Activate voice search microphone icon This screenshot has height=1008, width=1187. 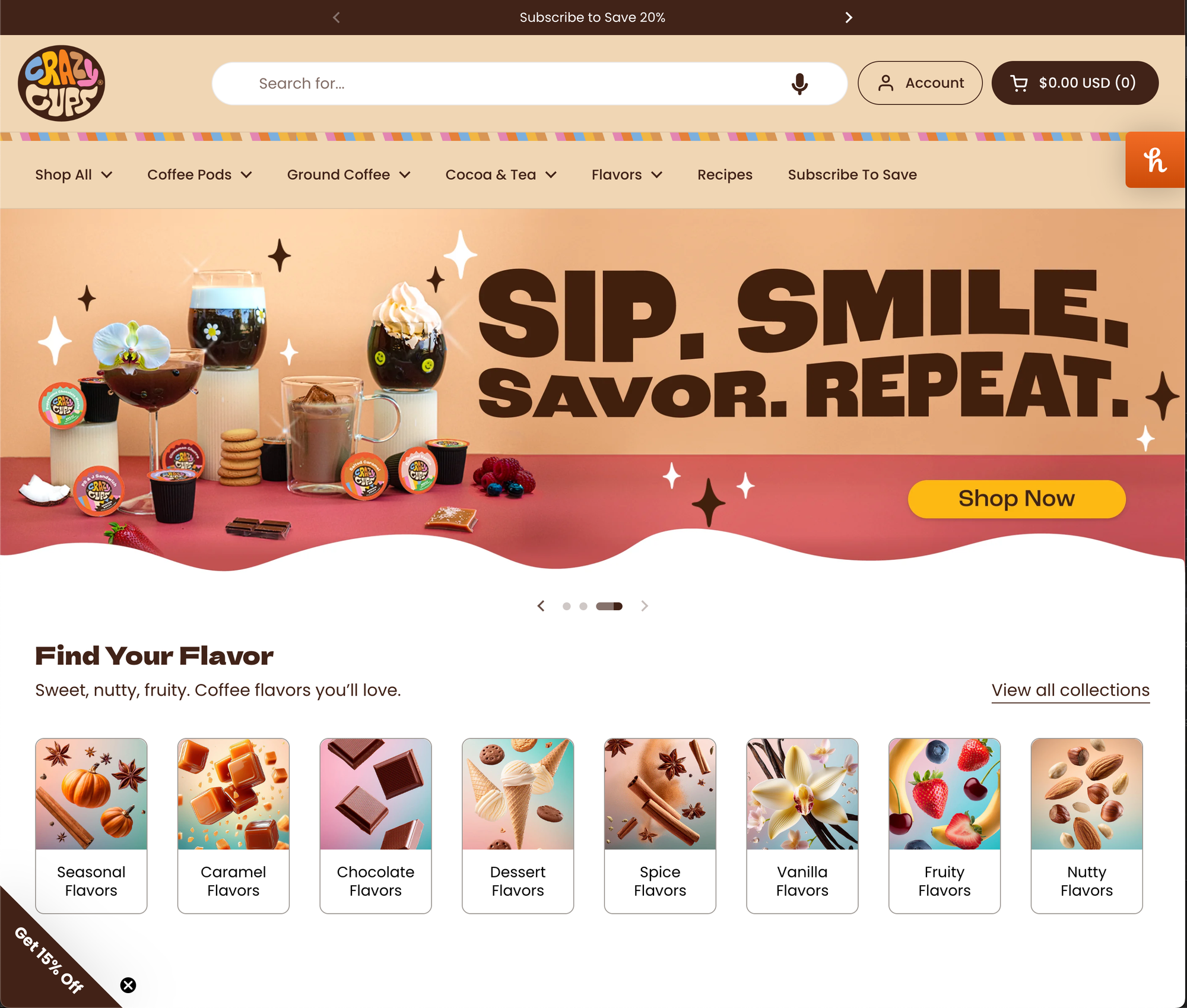pos(799,84)
